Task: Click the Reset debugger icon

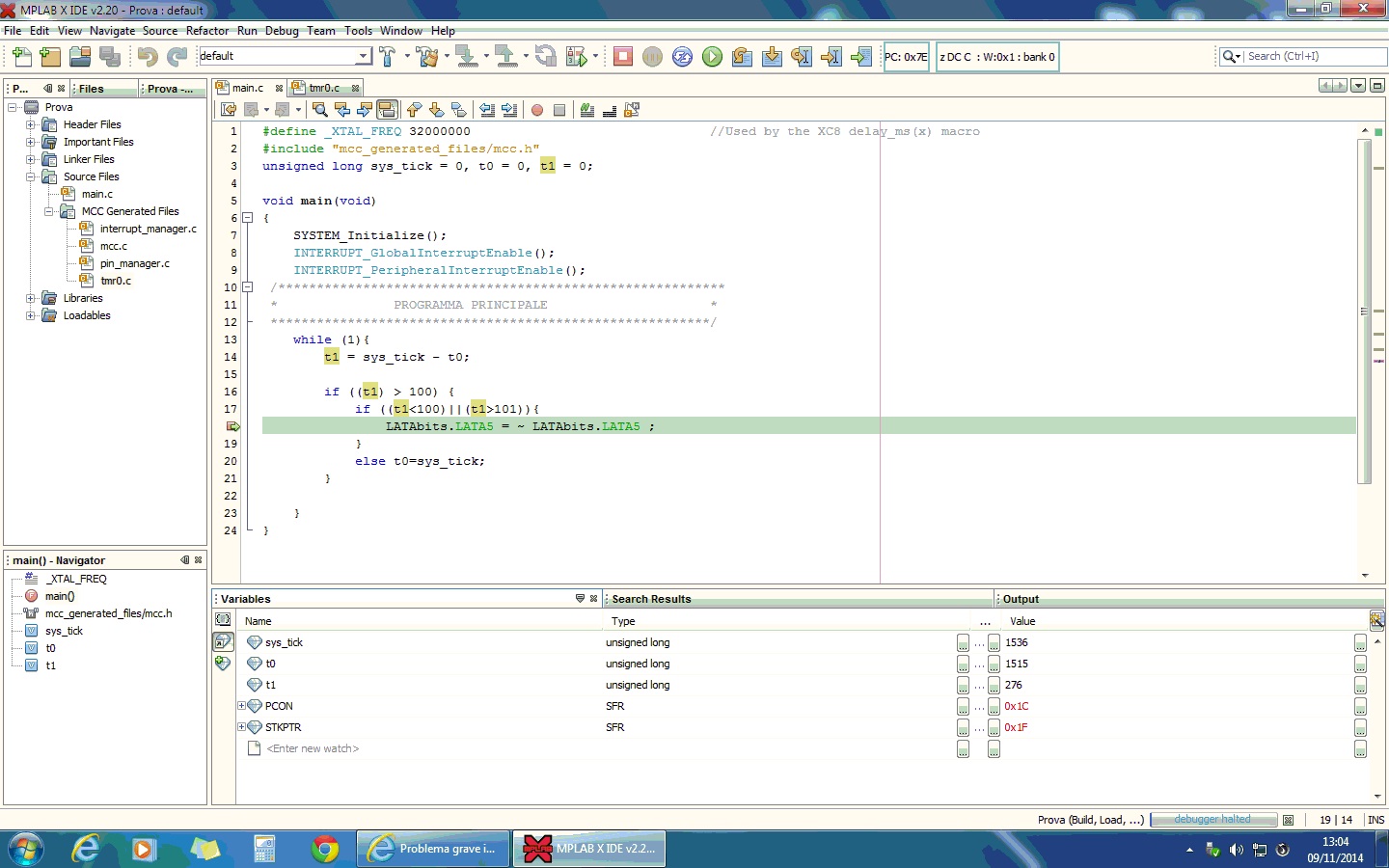Action: pyautogui.click(x=682, y=57)
